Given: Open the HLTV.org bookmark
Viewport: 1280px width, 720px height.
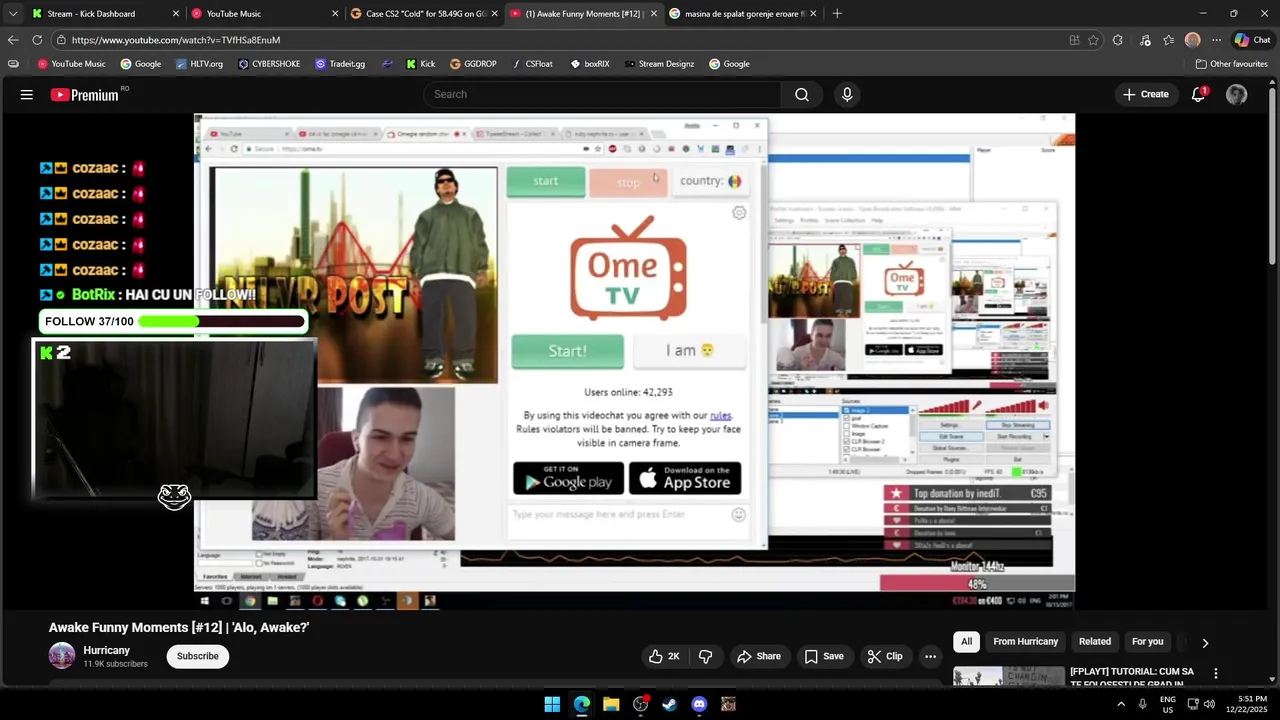Looking at the screenshot, I should click(199, 64).
